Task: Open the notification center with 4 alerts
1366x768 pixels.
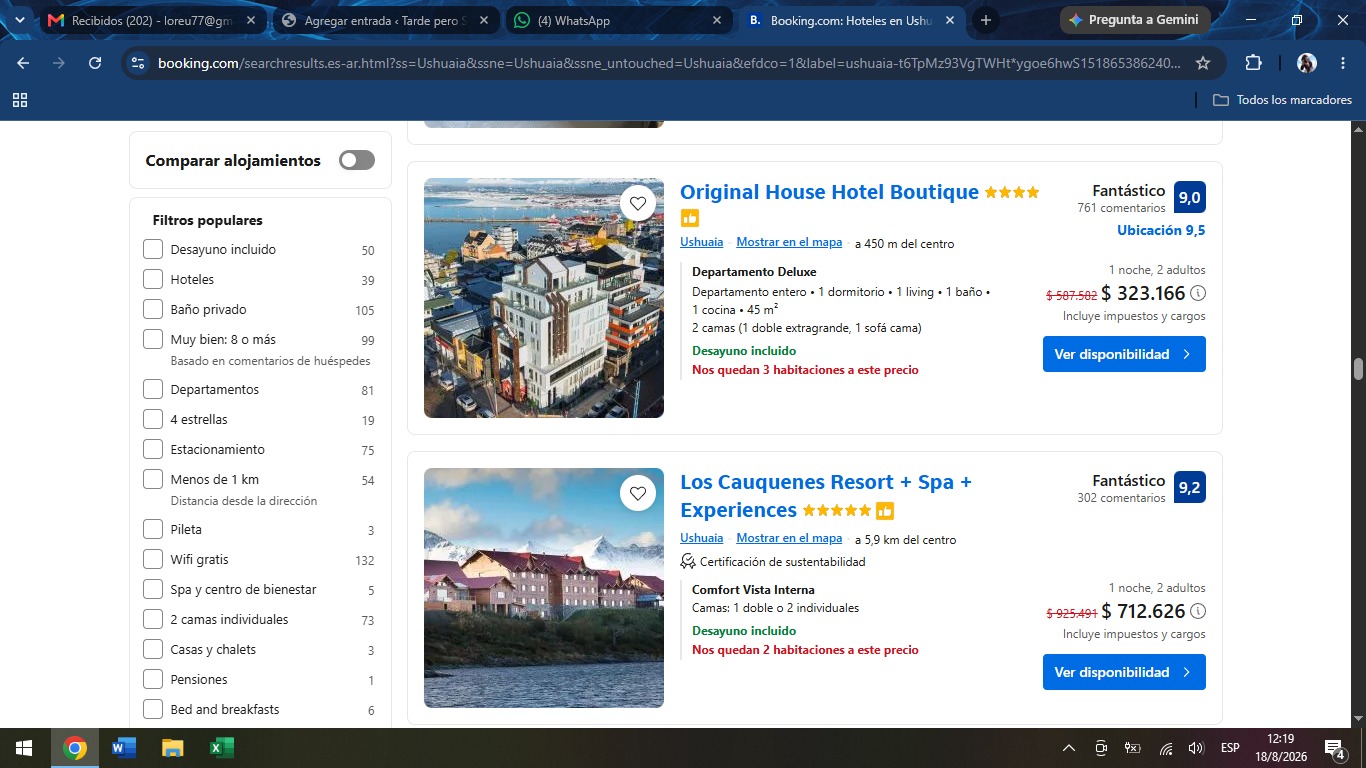Action: point(1334,748)
